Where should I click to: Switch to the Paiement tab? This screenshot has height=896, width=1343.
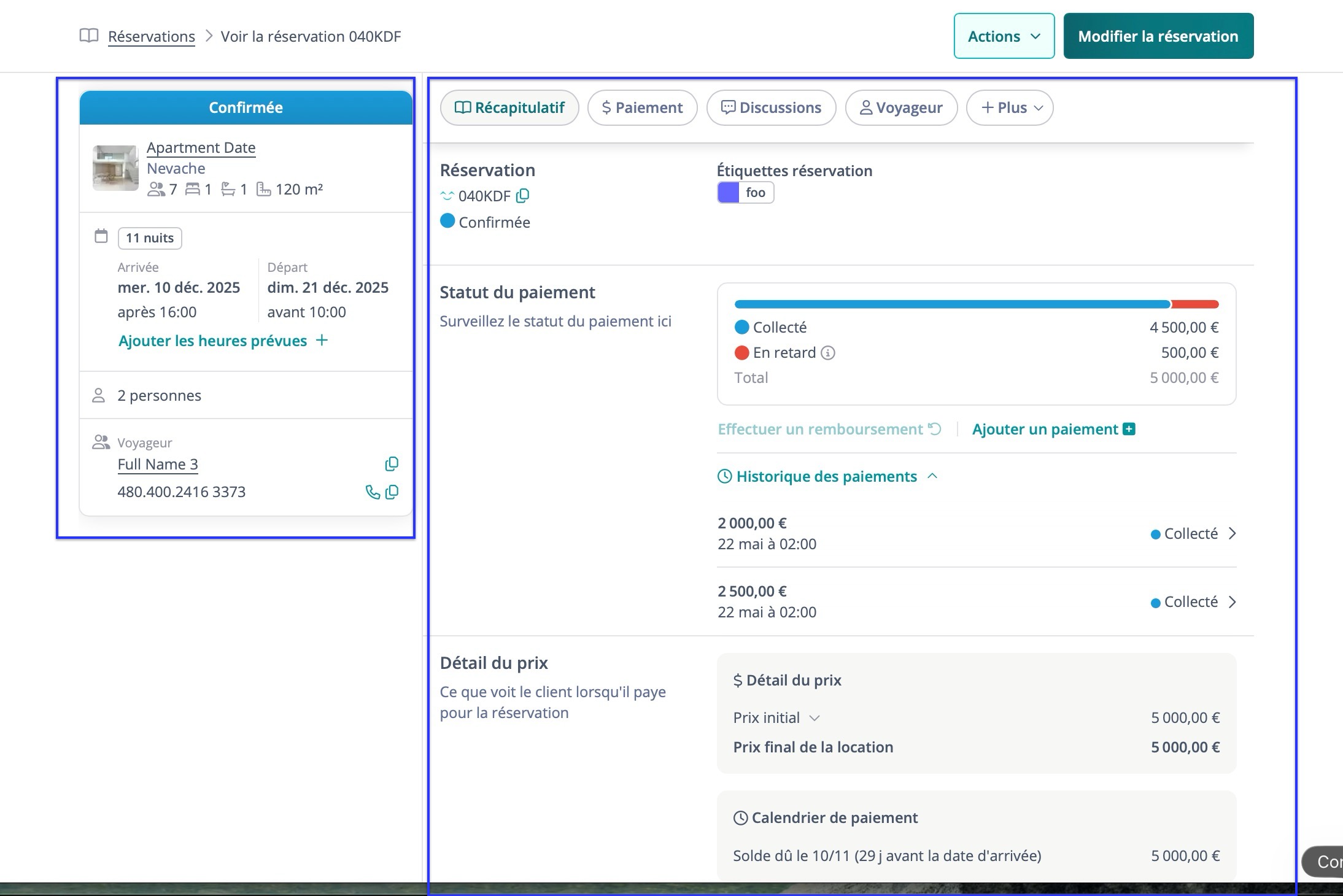[642, 108]
